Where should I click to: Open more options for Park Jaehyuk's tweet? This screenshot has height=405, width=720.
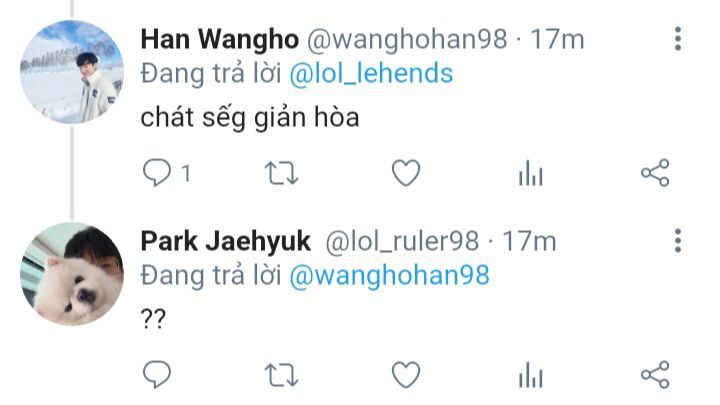(678, 241)
